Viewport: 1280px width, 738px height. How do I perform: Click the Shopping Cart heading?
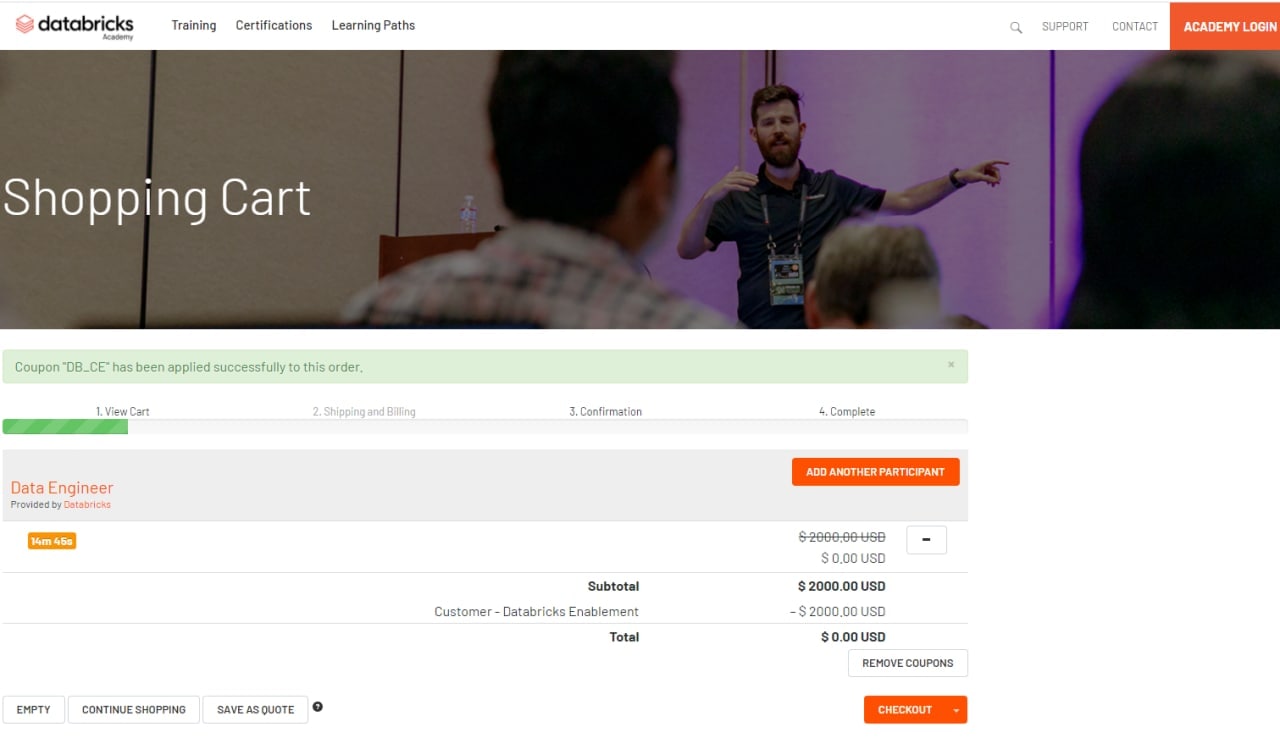tap(157, 198)
